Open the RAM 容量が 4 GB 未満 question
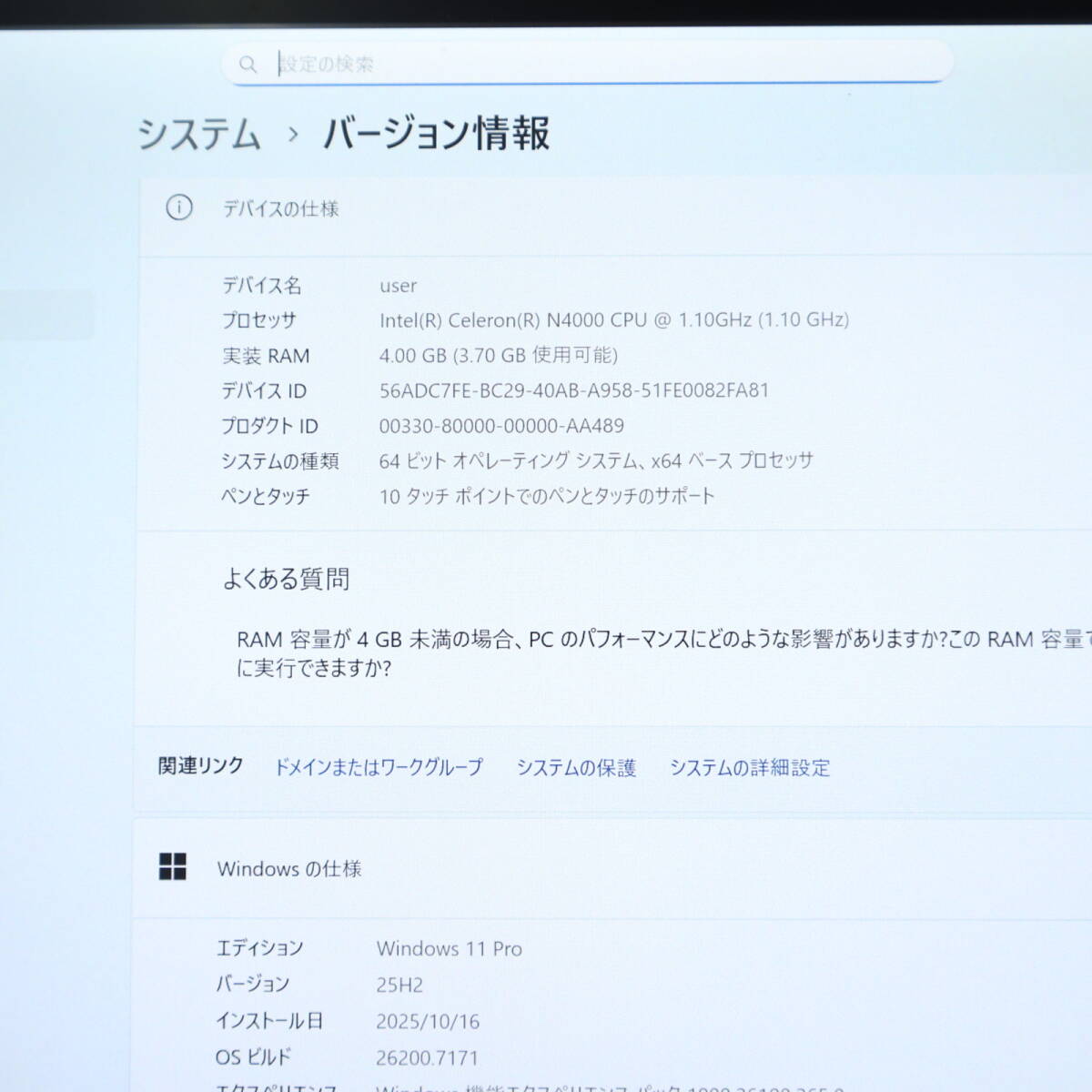Image resolution: width=1092 pixels, height=1092 pixels. pyautogui.click(x=662, y=653)
